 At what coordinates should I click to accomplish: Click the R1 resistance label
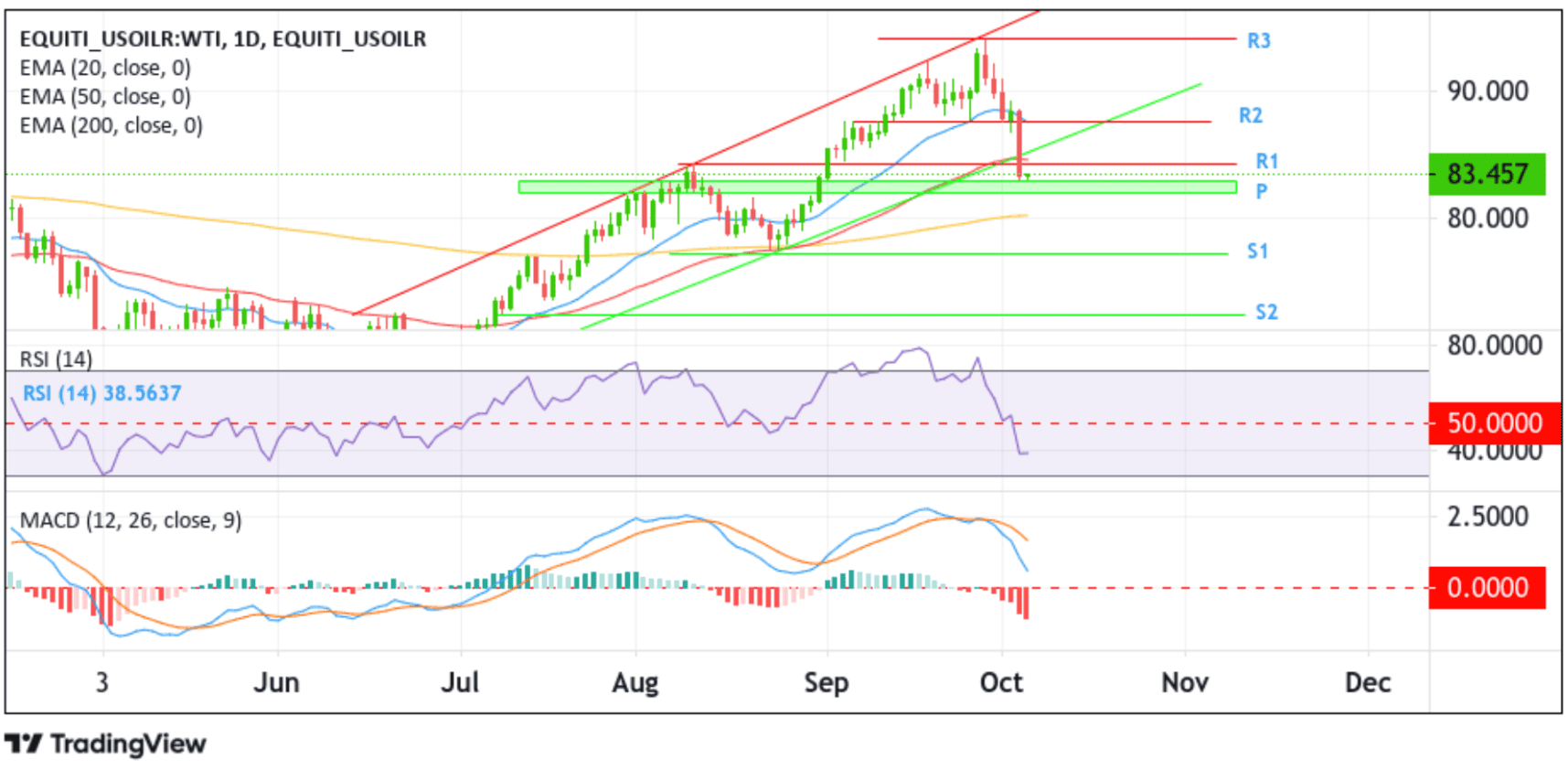tap(1266, 162)
